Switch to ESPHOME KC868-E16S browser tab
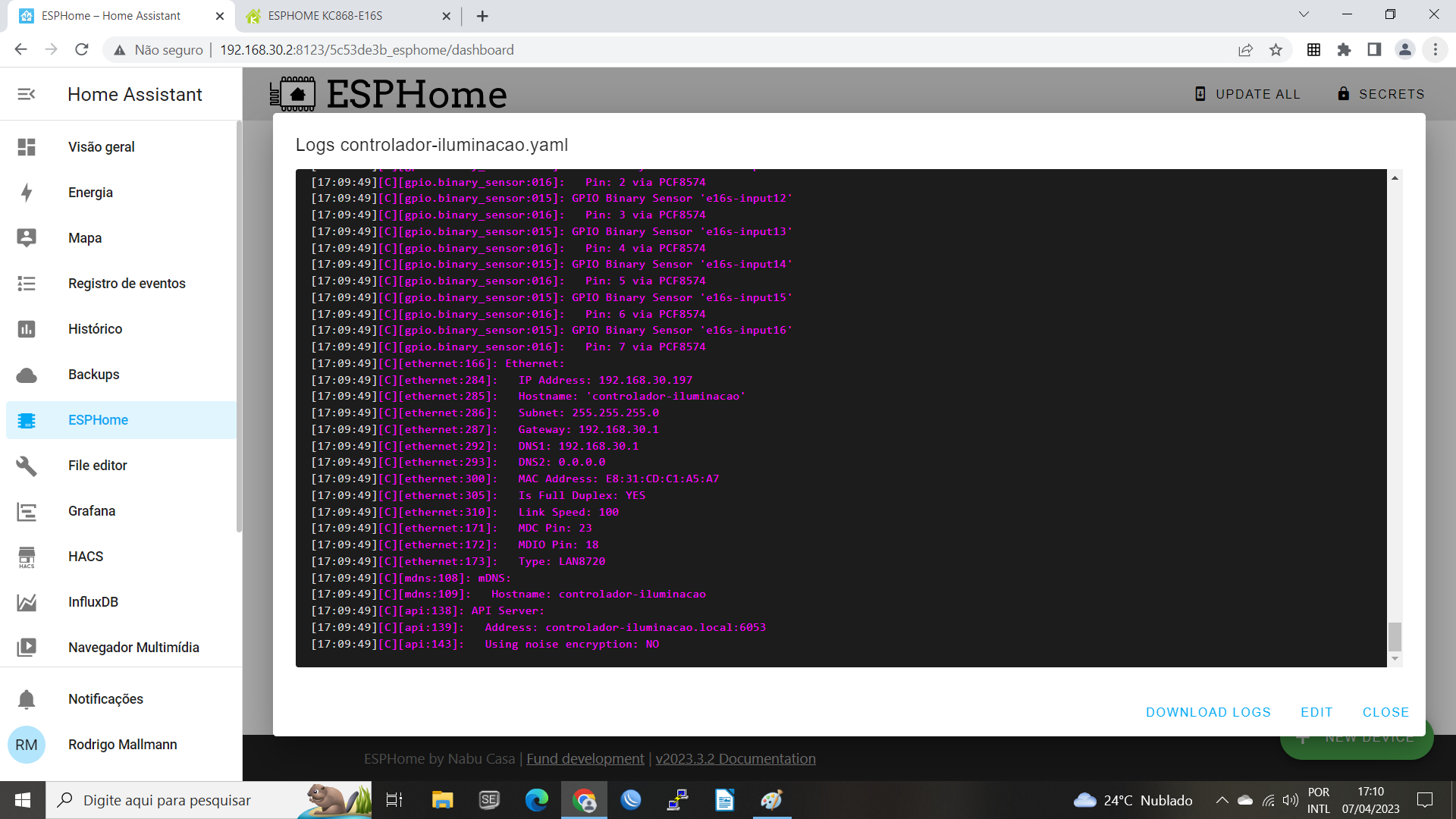1456x819 pixels. point(325,16)
